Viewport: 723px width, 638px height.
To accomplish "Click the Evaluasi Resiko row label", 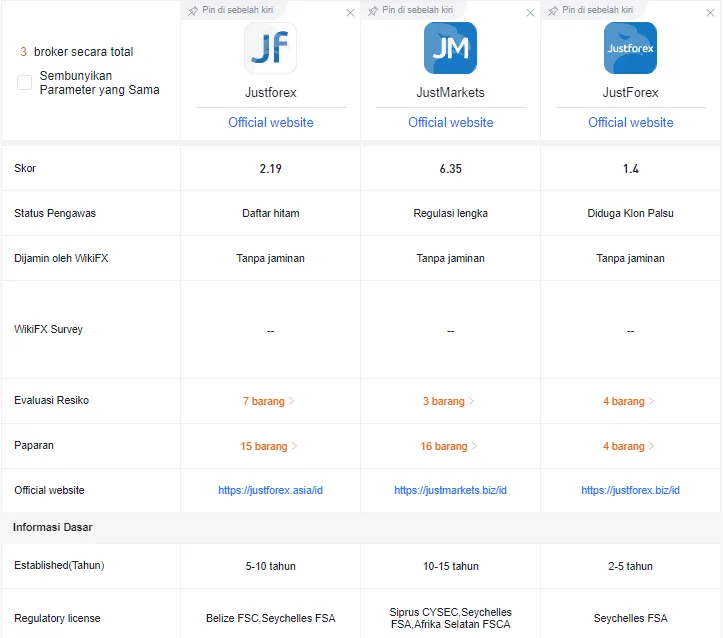I will [x=51, y=400].
